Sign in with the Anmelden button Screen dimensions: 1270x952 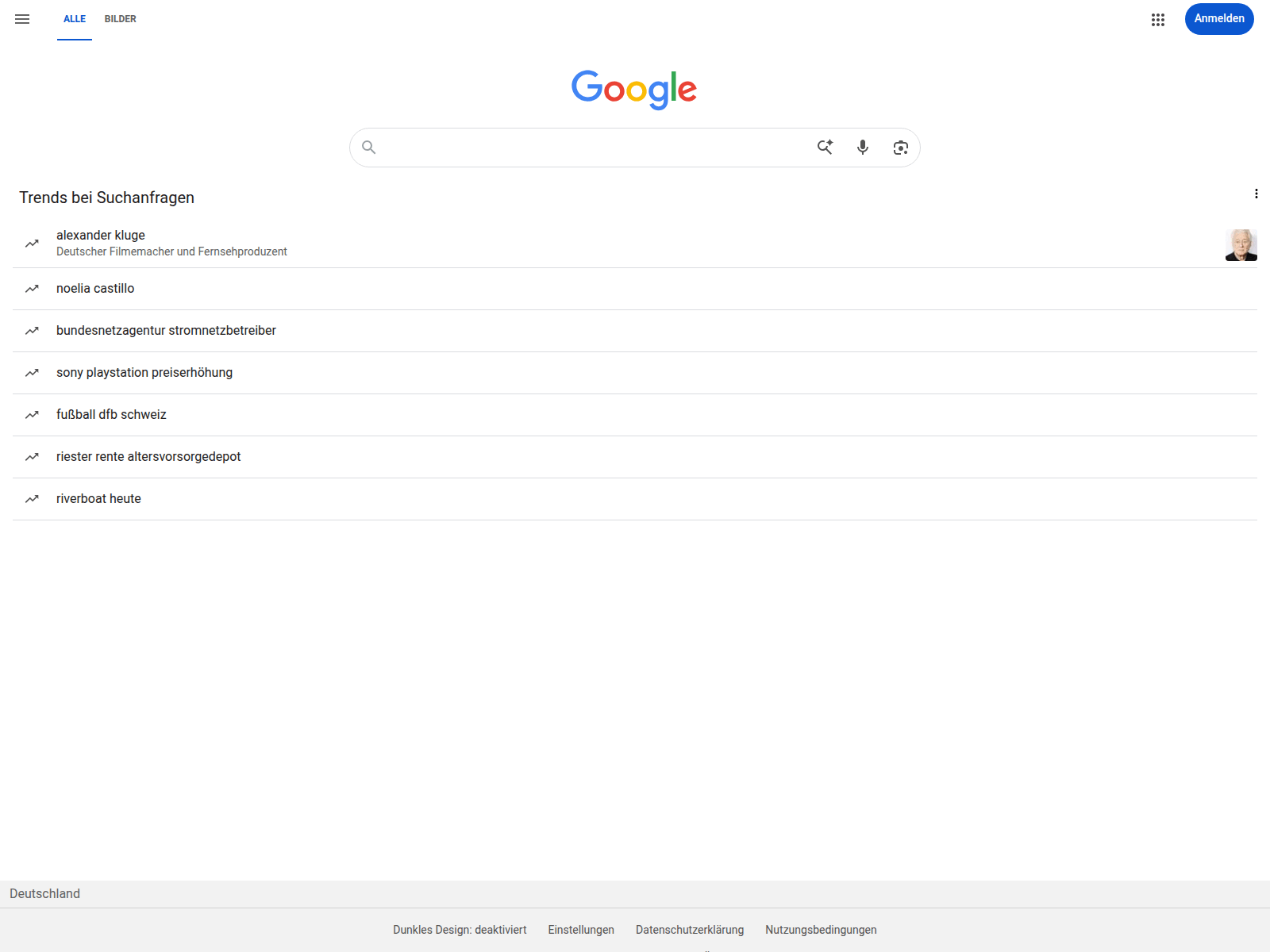(x=1219, y=19)
